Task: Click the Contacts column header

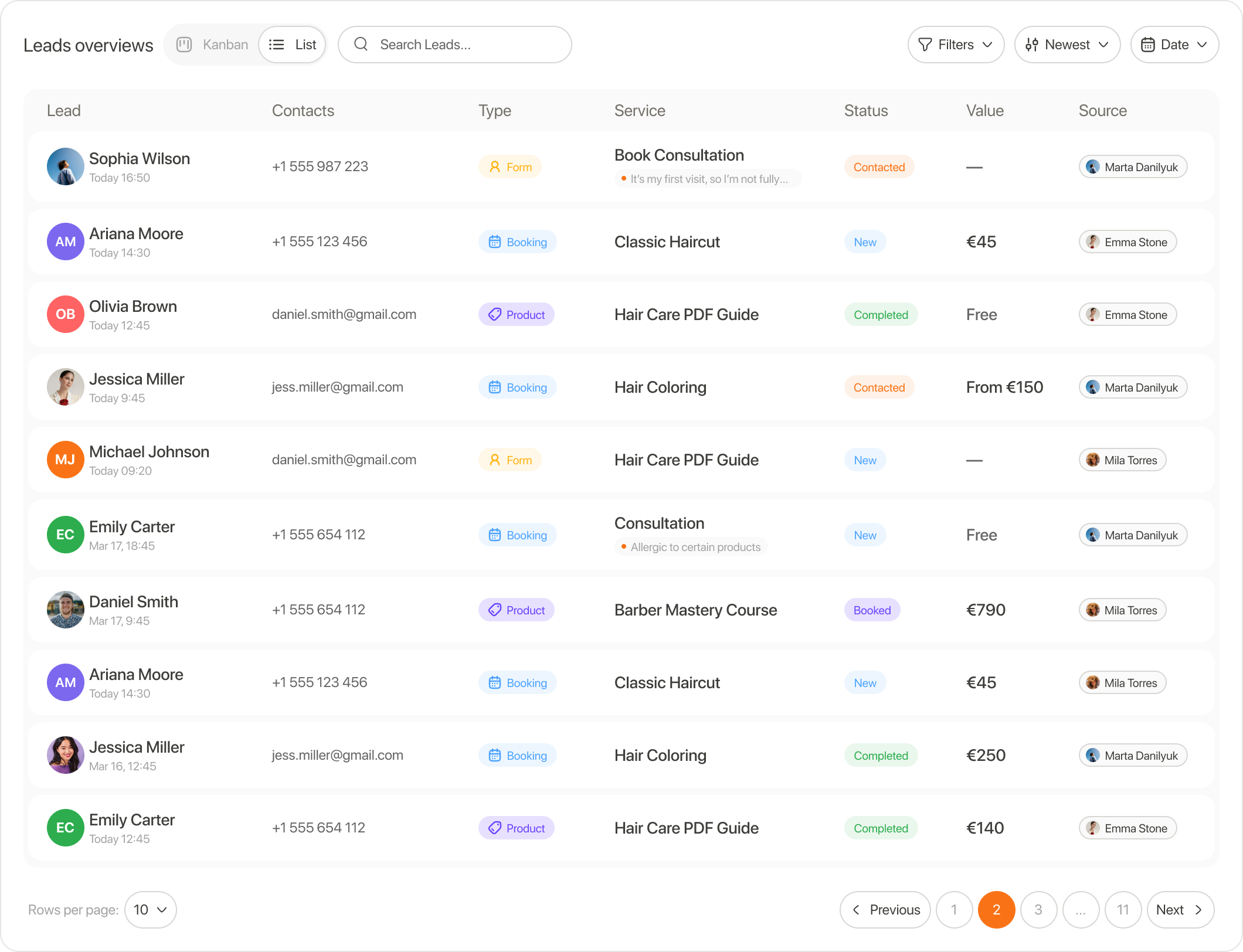Action: click(303, 111)
